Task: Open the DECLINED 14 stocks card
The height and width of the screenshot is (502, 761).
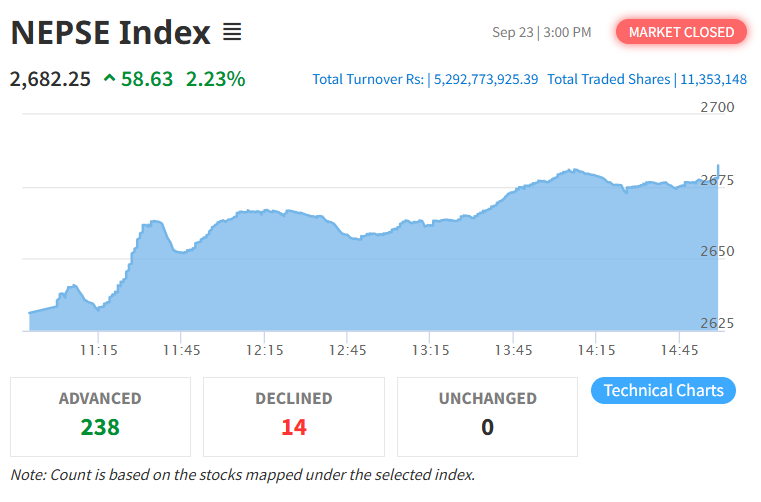Action: click(293, 416)
